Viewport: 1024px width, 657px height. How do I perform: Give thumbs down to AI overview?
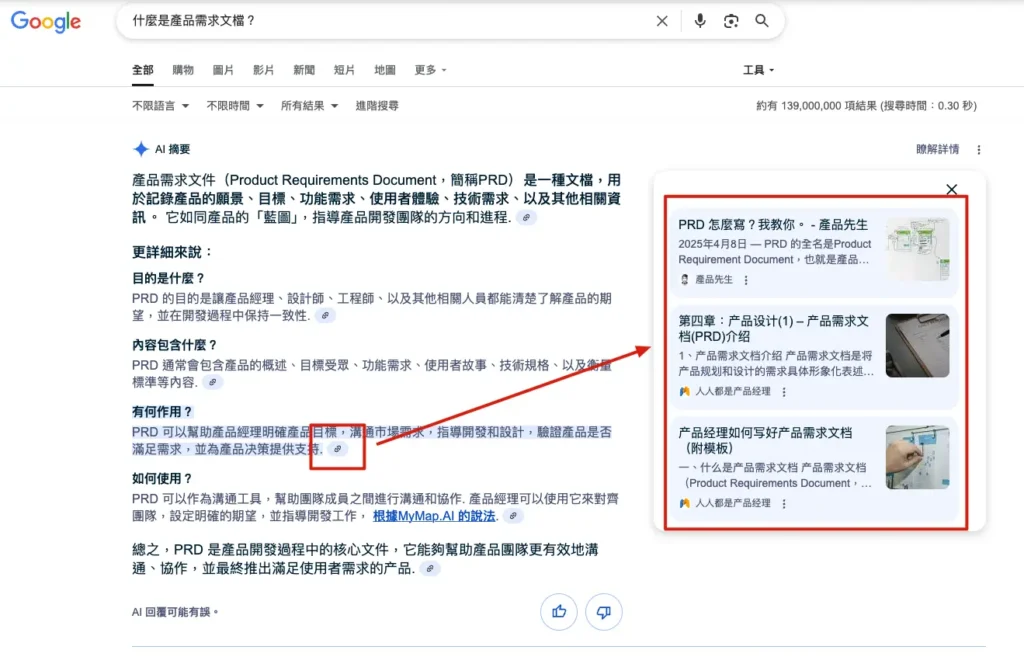coord(603,612)
